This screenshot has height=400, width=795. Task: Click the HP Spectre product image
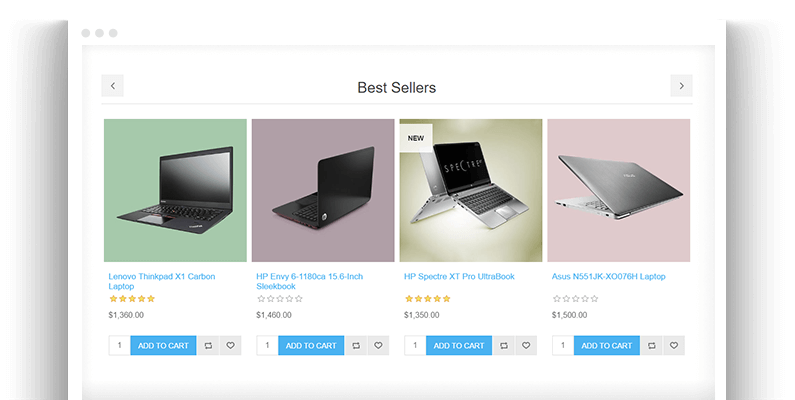click(x=471, y=190)
